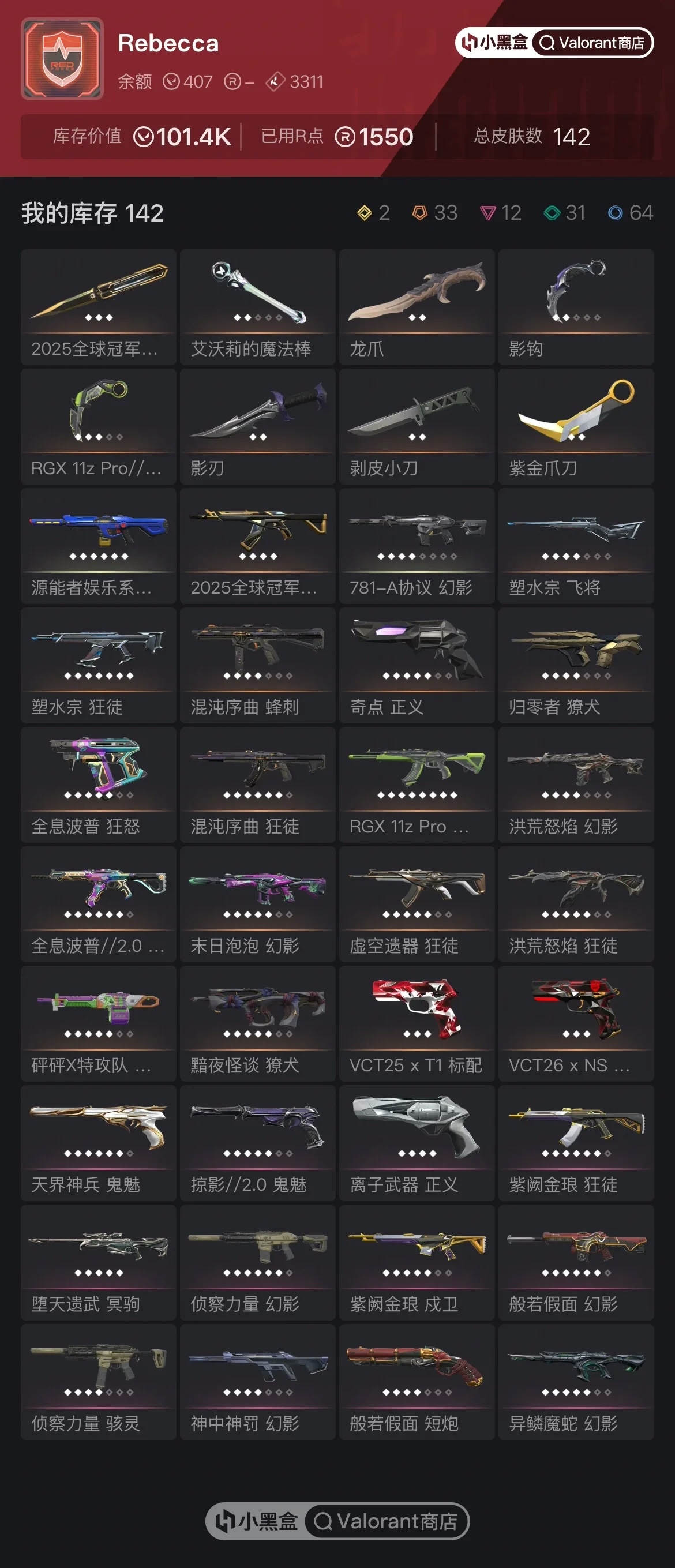Click the 库存价值 101.4K stat

142,136
